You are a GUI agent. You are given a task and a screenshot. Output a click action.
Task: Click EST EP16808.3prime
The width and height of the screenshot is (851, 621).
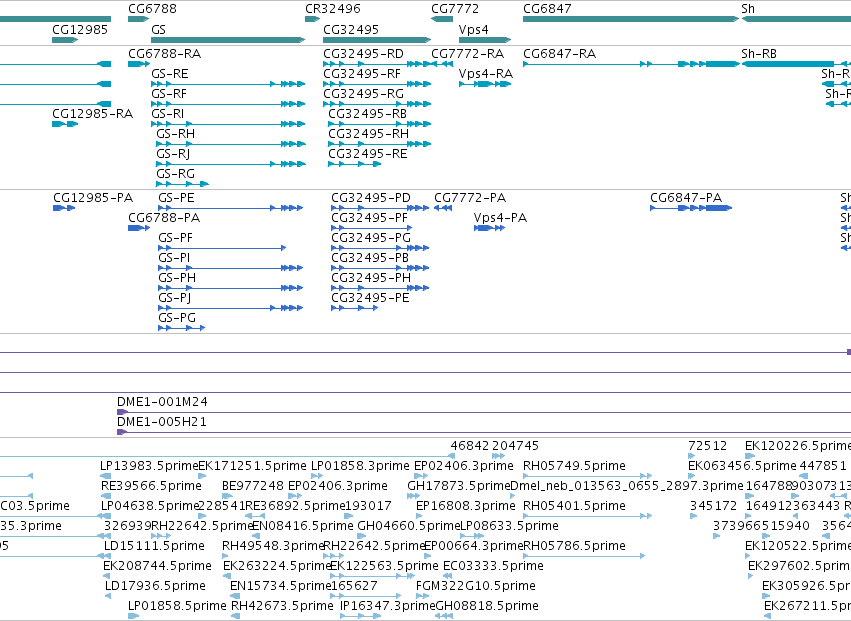click(x=466, y=506)
